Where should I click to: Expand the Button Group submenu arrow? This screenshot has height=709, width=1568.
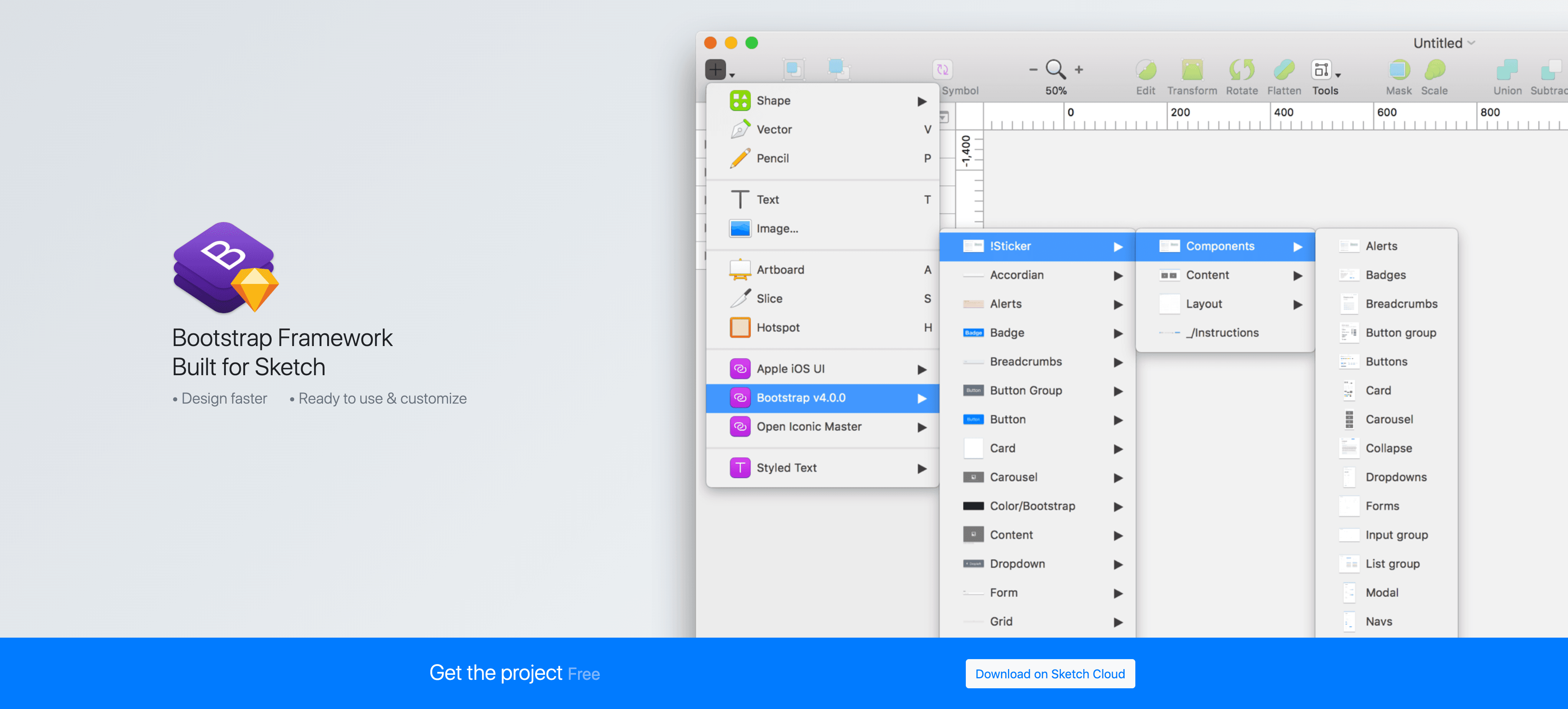[1118, 391]
